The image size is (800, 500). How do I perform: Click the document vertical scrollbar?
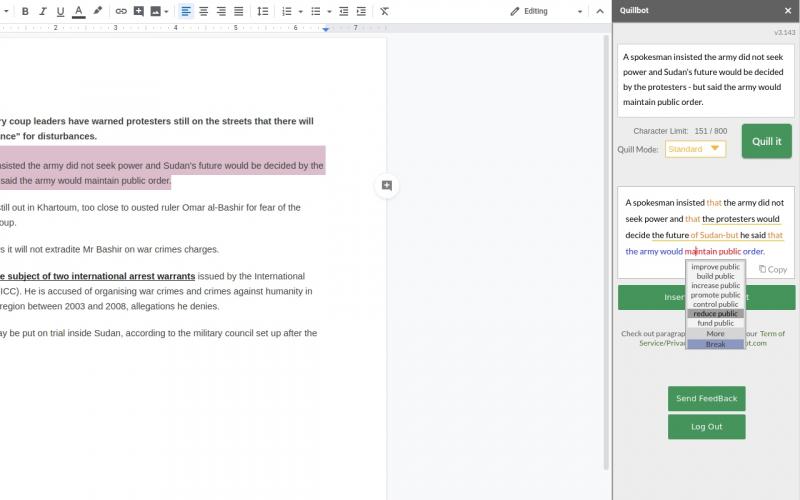(606, 253)
